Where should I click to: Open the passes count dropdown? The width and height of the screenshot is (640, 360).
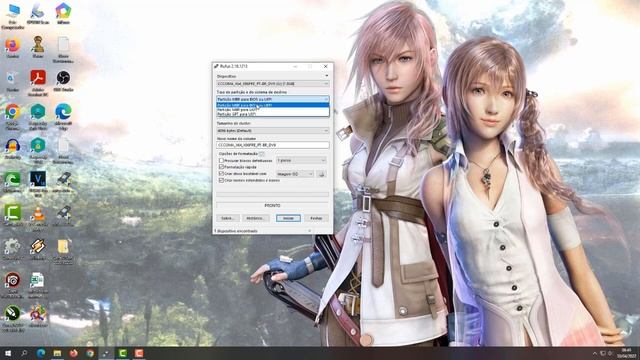pos(301,160)
